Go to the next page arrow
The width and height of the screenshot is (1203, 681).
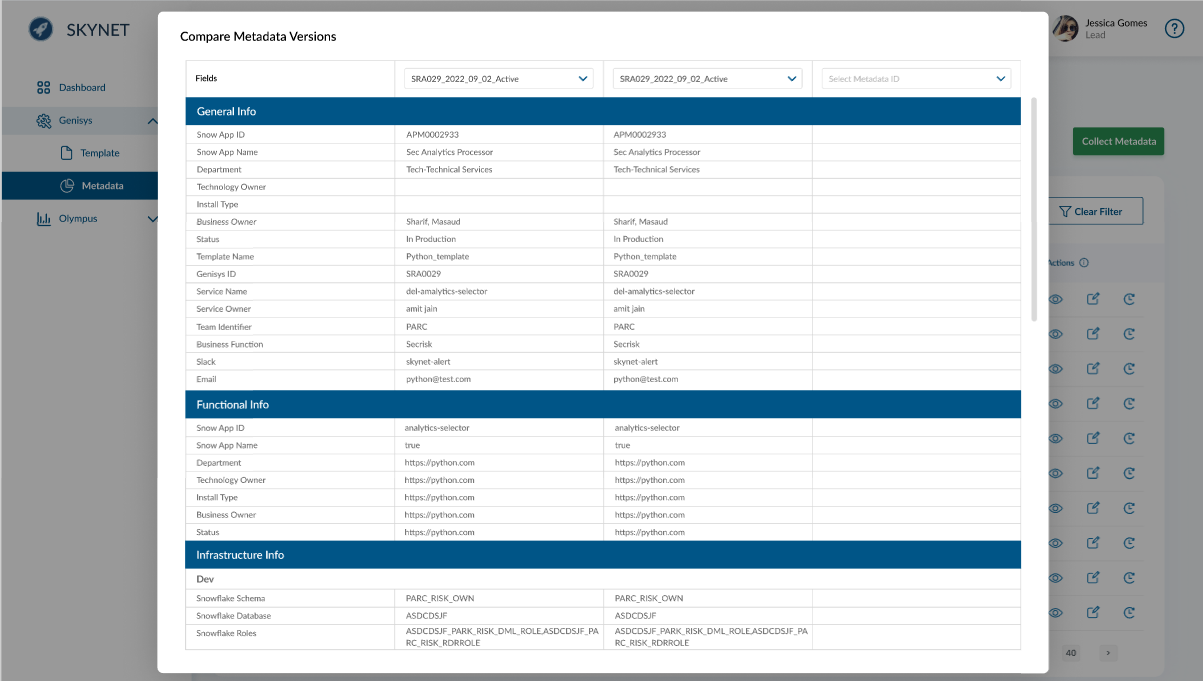click(x=1108, y=653)
